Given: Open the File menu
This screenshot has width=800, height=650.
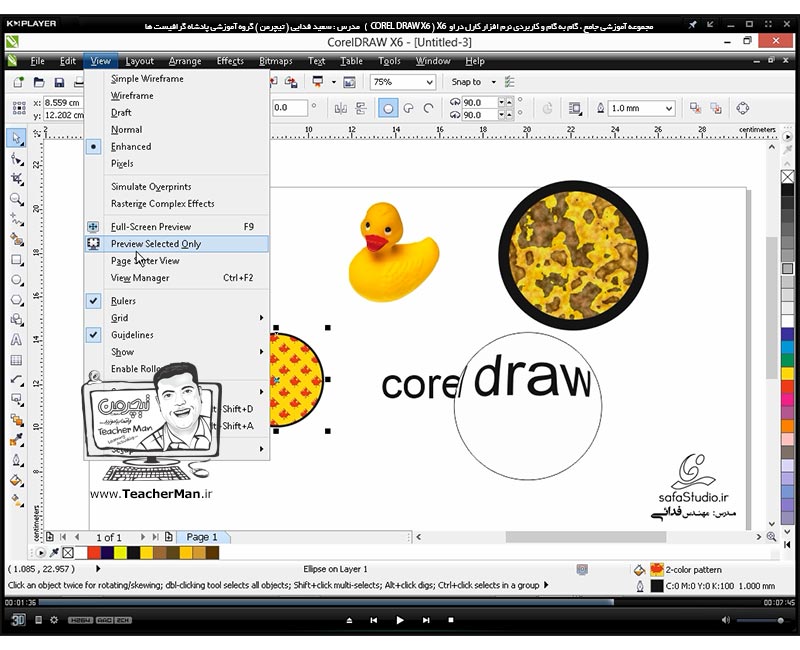Looking at the screenshot, I should [37, 61].
